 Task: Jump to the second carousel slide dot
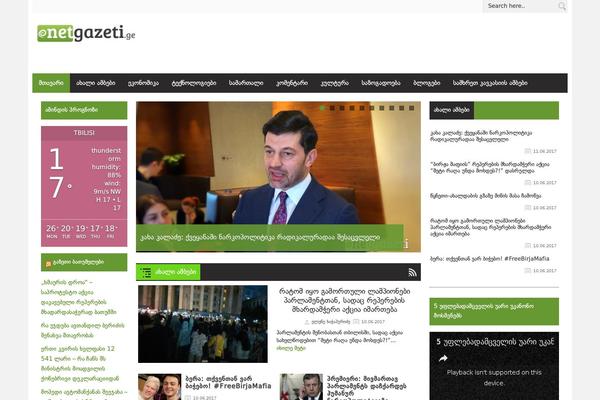(x=332, y=108)
